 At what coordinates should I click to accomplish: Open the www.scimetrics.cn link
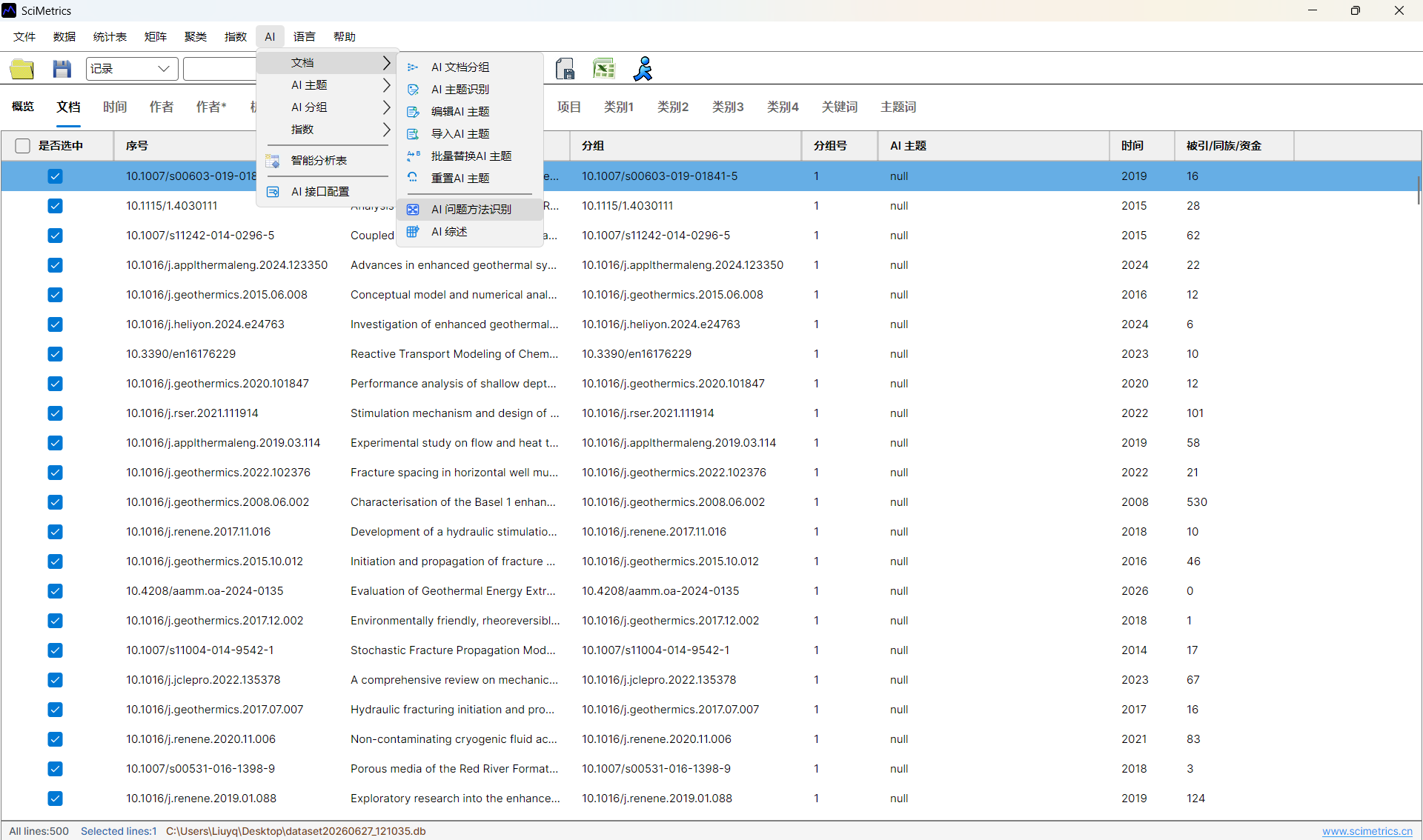[x=1367, y=831]
